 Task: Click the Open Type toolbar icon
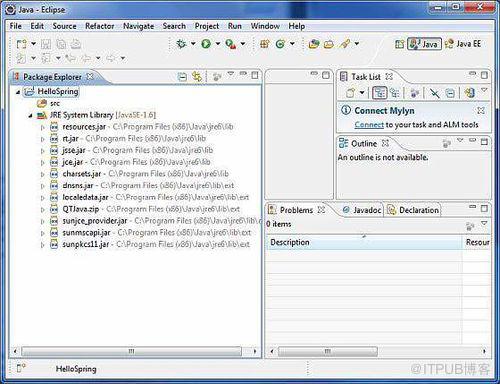(x=314, y=44)
